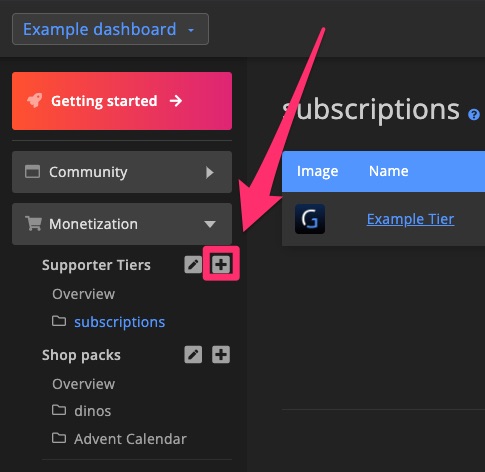Image resolution: width=485 pixels, height=472 pixels.
Task: Click the folder icon next to Advent Calendar
Action: 59,438
